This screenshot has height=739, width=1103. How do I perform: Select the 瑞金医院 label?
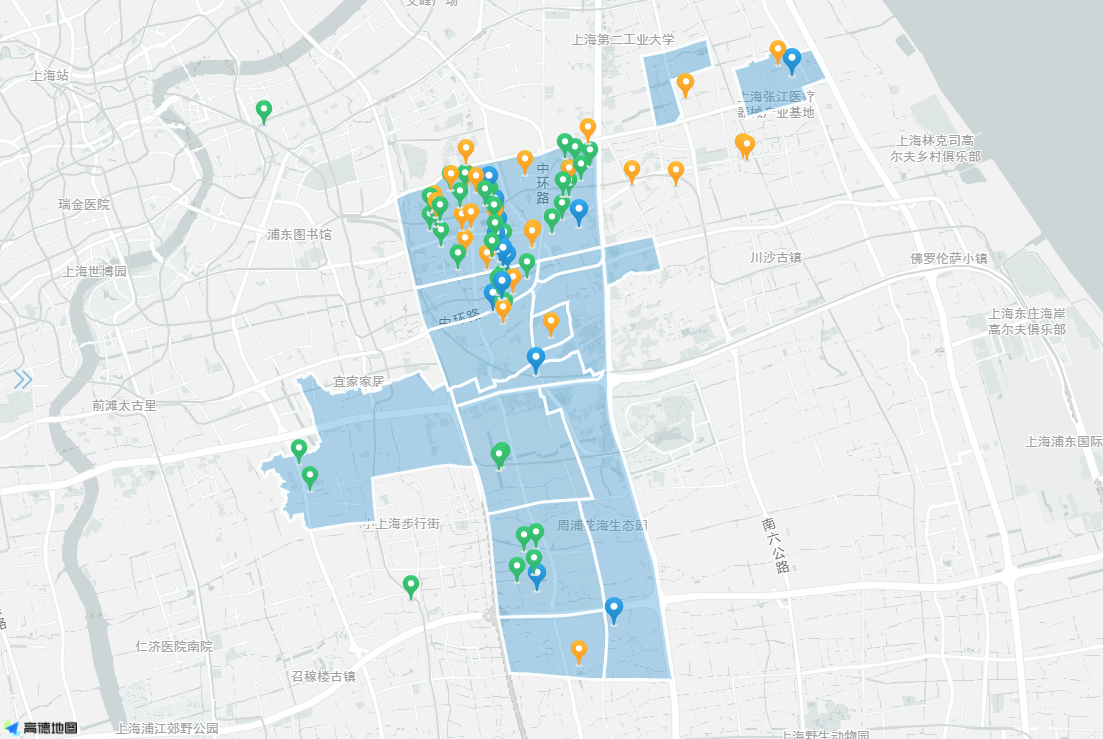84,205
